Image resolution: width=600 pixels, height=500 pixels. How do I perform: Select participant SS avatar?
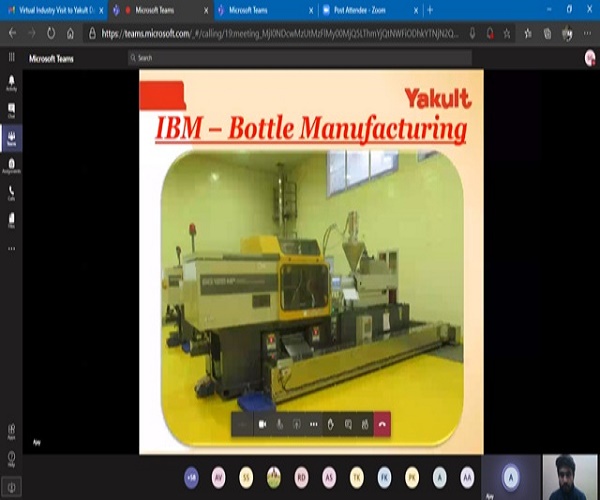pos(246,477)
